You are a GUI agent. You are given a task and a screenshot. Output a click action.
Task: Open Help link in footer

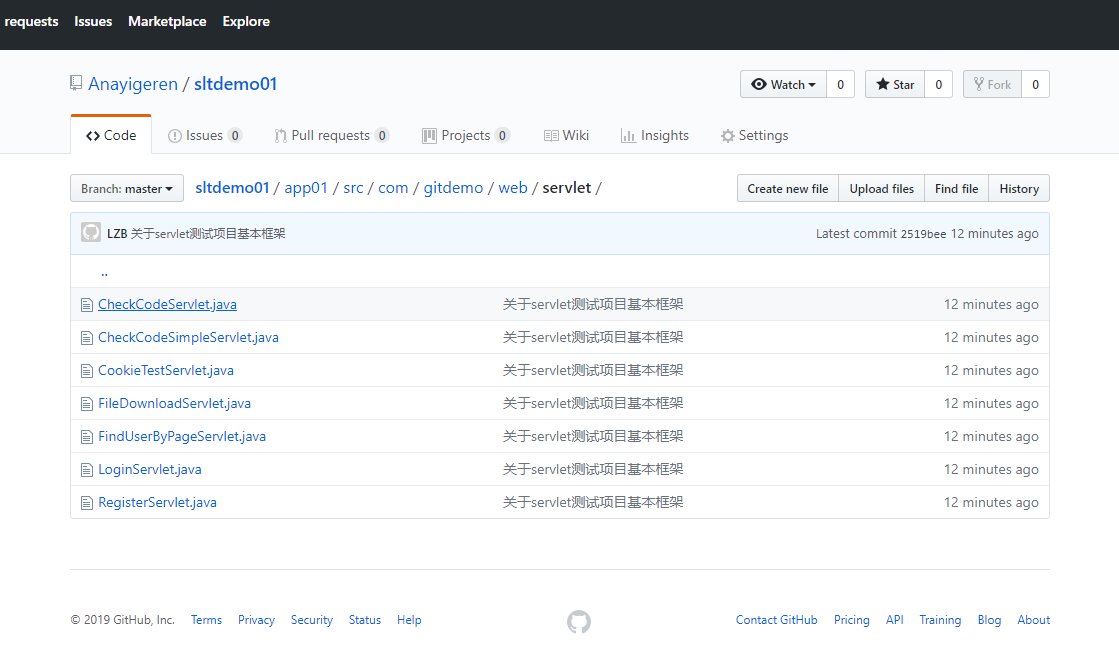coord(409,620)
